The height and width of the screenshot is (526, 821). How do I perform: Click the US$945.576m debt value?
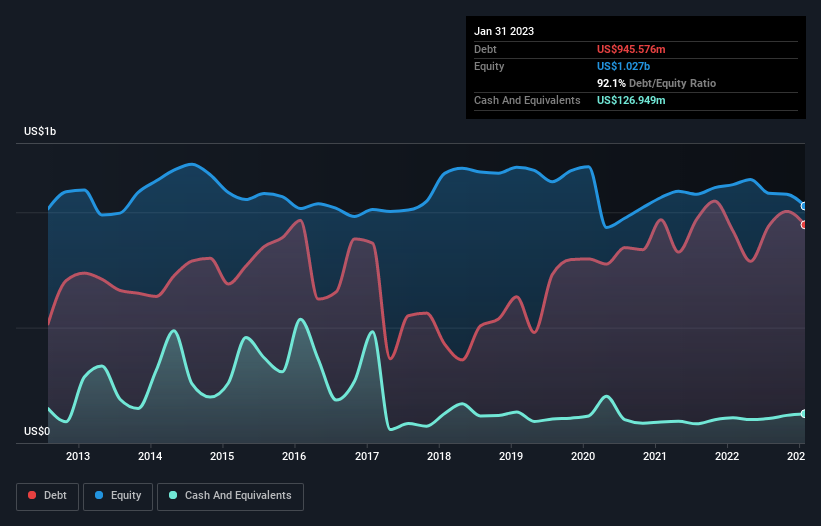coord(631,49)
